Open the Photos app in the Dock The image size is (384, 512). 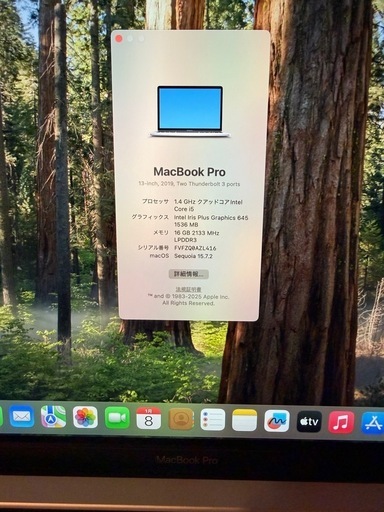85,417
